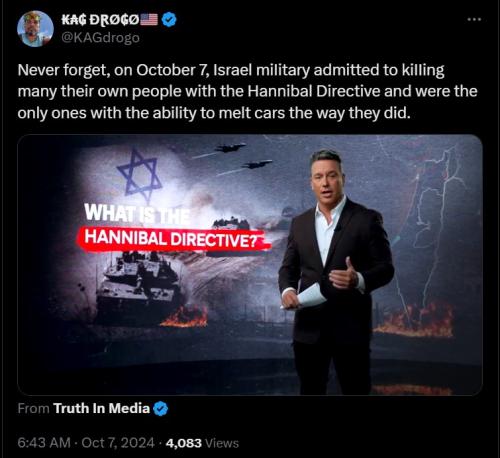Play the Hannibal Directive video thumbnail
This screenshot has height=458, width=500.
pyautogui.click(x=250, y=265)
